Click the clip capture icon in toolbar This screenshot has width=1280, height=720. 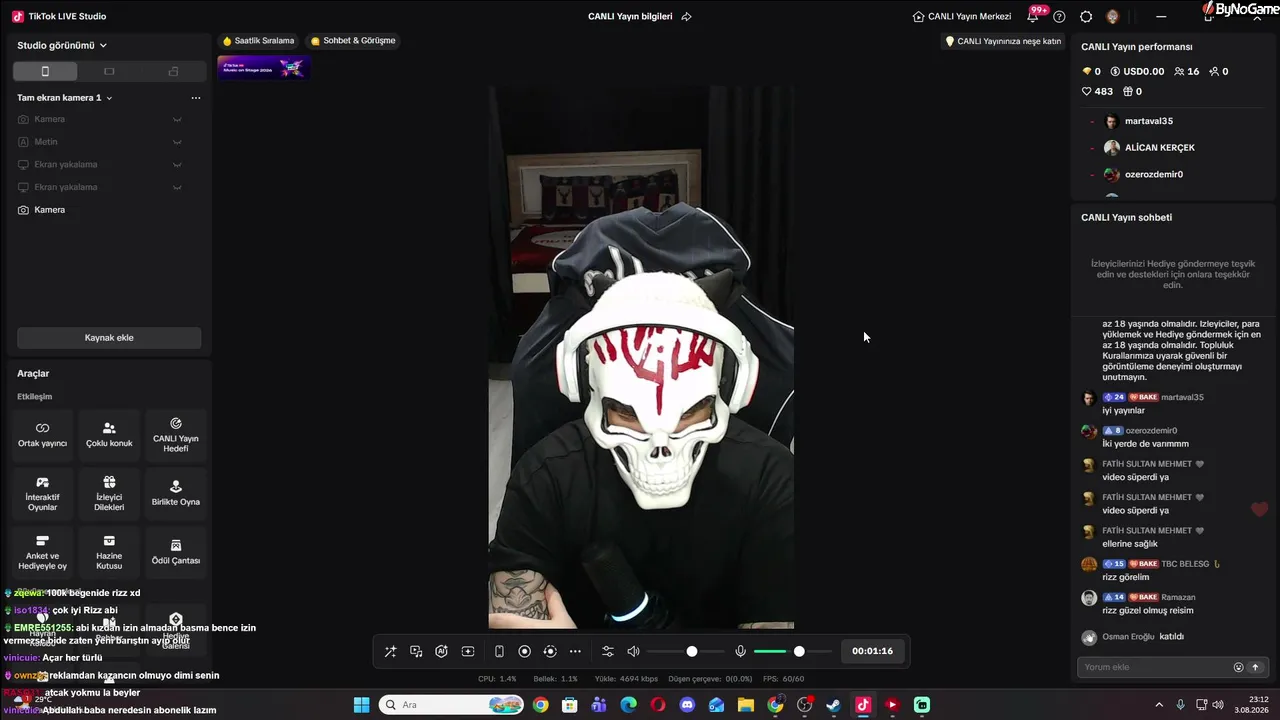[467, 651]
